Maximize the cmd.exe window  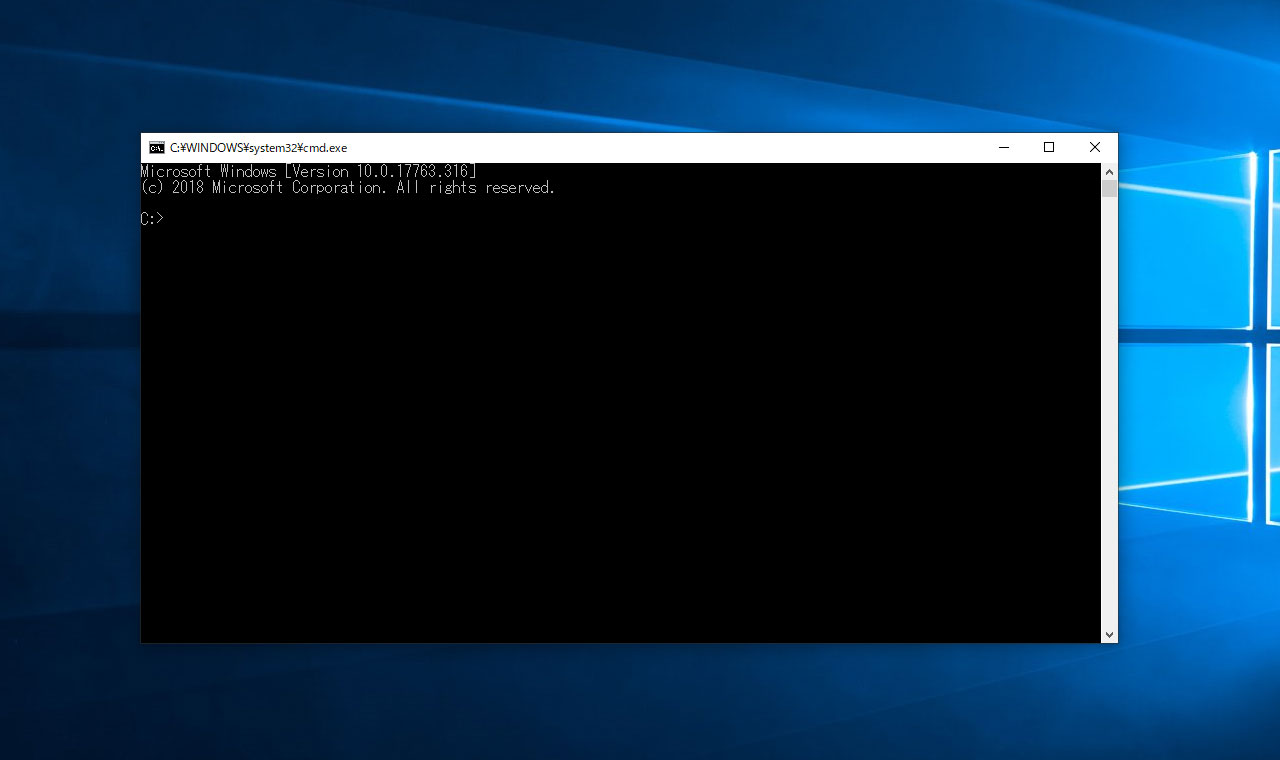[1049, 148]
